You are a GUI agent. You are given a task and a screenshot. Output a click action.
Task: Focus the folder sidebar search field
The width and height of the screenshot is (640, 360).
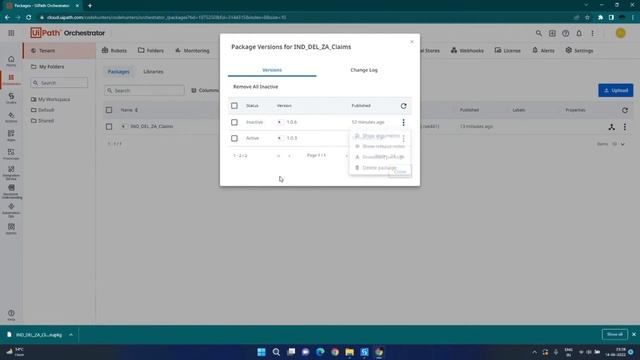59,83
